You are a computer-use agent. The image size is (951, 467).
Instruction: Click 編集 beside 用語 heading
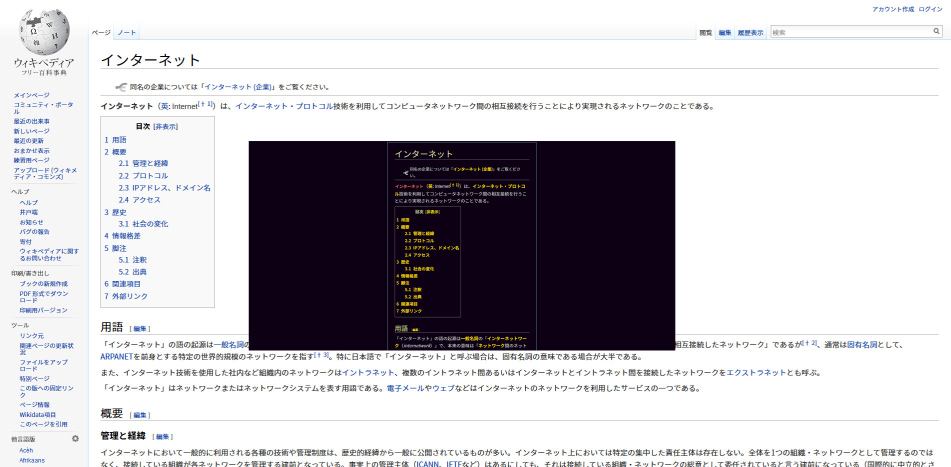click(140, 329)
